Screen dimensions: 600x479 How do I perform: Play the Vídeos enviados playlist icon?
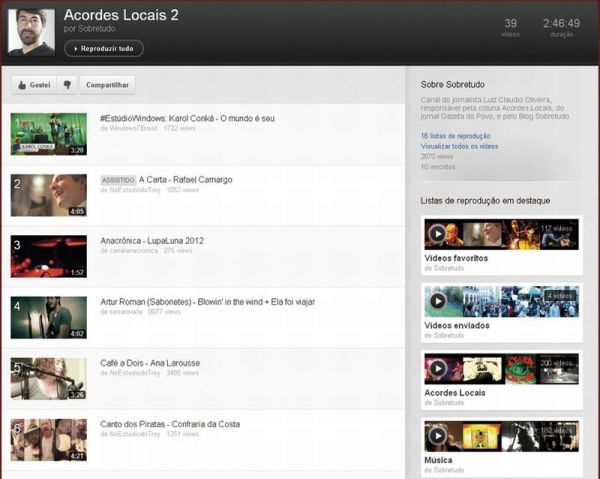[437, 301]
